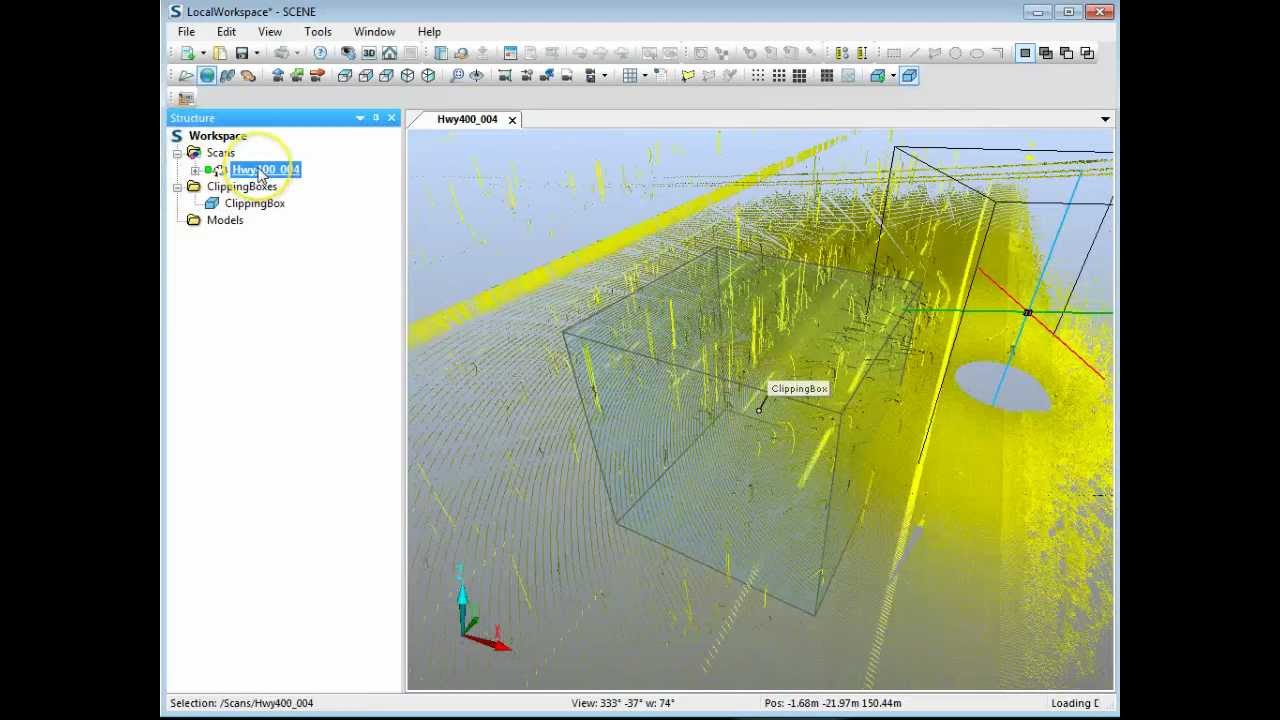Close the Structure panel
Viewport: 1280px width, 720px height.
(391, 118)
